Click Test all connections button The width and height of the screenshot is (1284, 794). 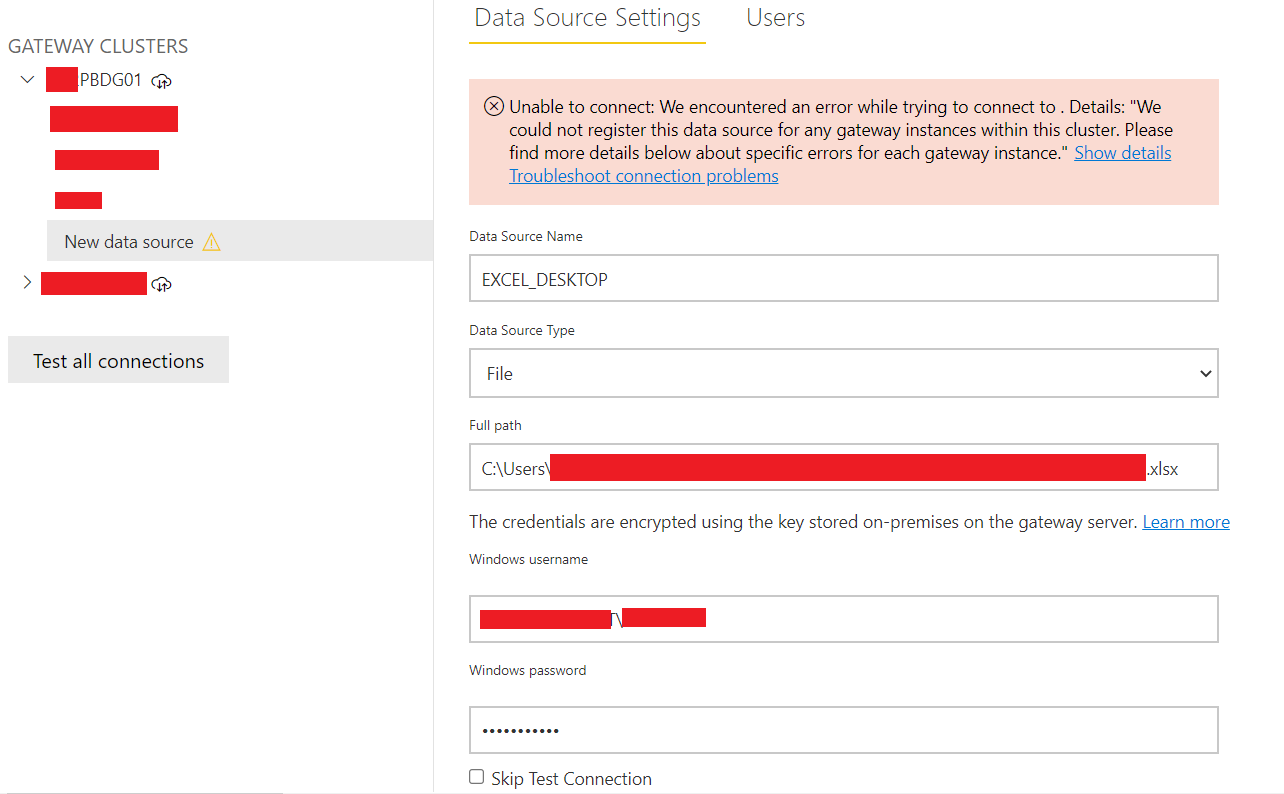pyautogui.click(x=118, y=360)
